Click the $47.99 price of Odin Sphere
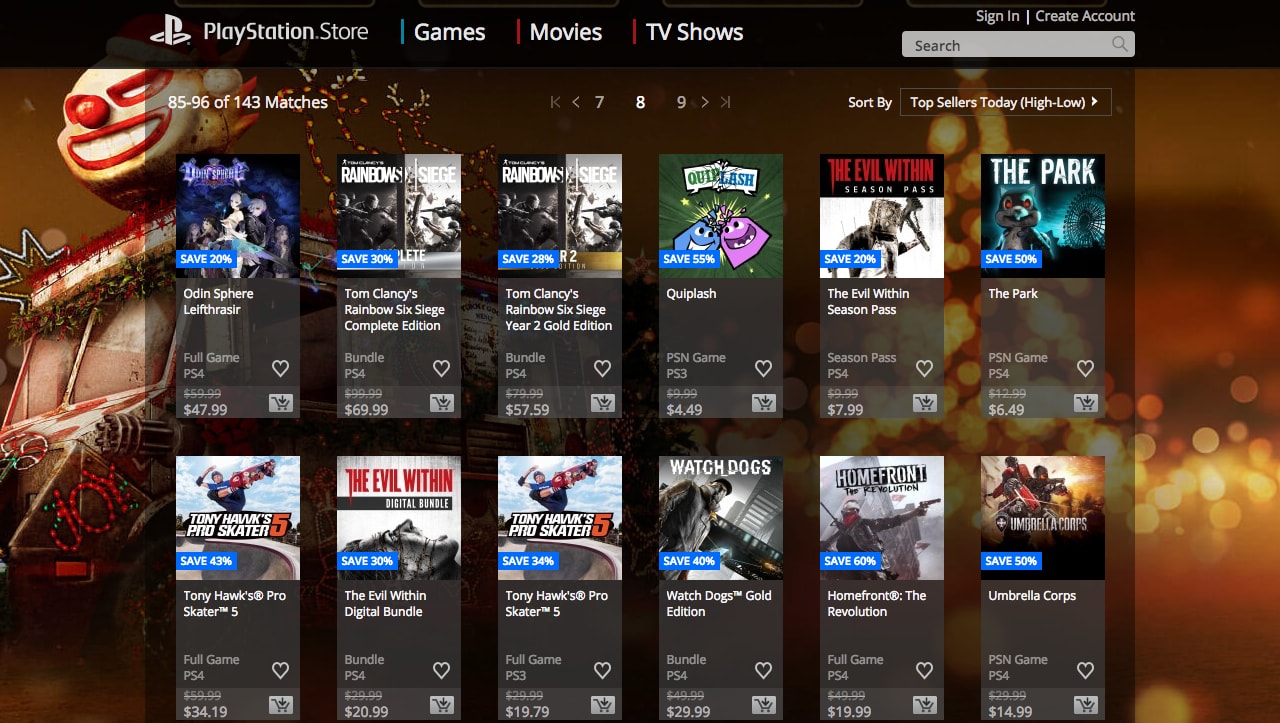1280x723 pixels. [206, 410]
